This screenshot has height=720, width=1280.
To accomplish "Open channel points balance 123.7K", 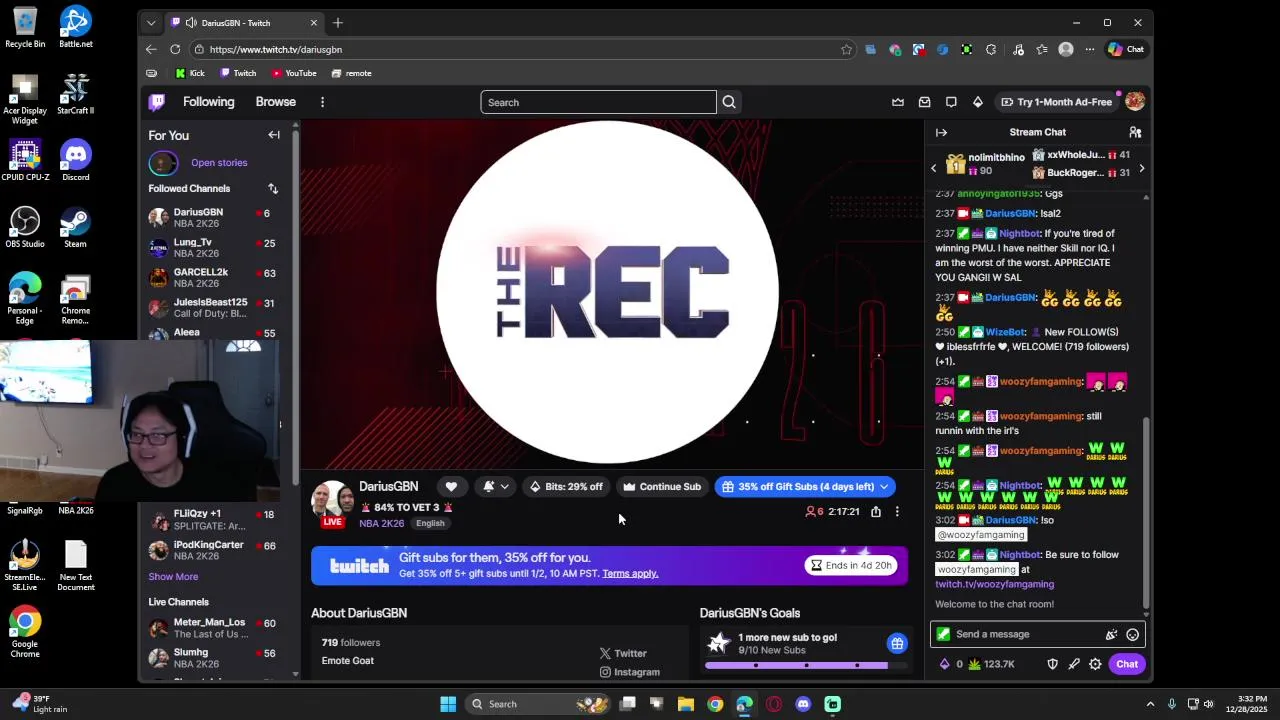I will coord(991,664).
